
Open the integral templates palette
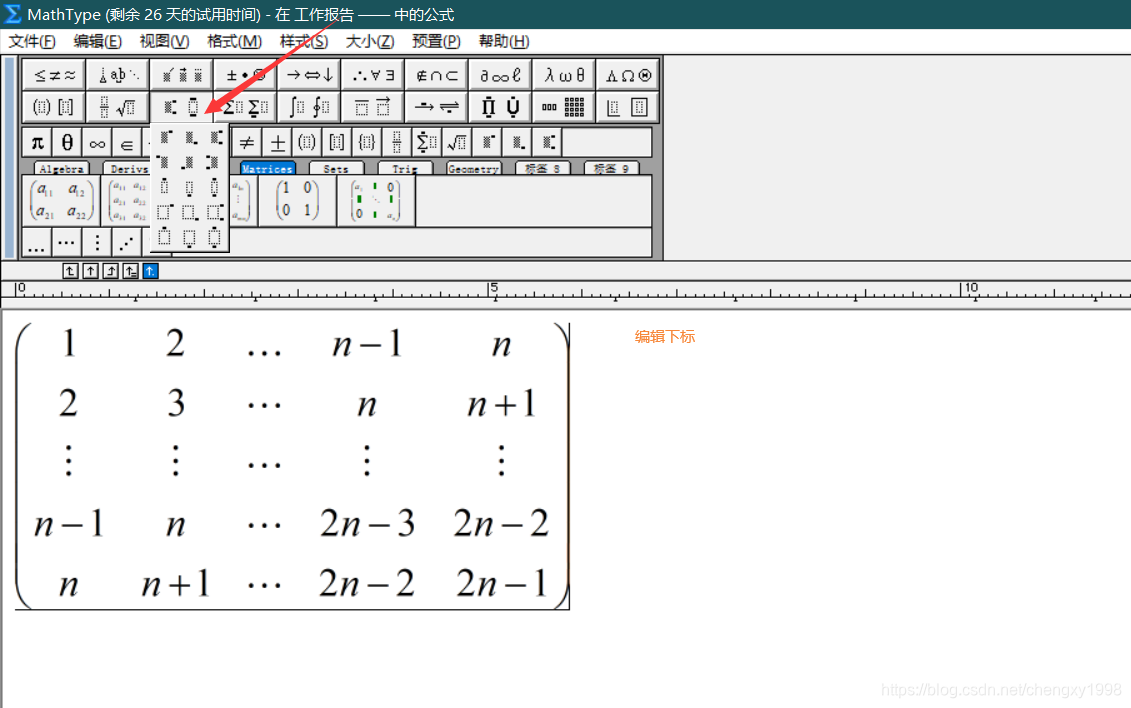point(309,107)
